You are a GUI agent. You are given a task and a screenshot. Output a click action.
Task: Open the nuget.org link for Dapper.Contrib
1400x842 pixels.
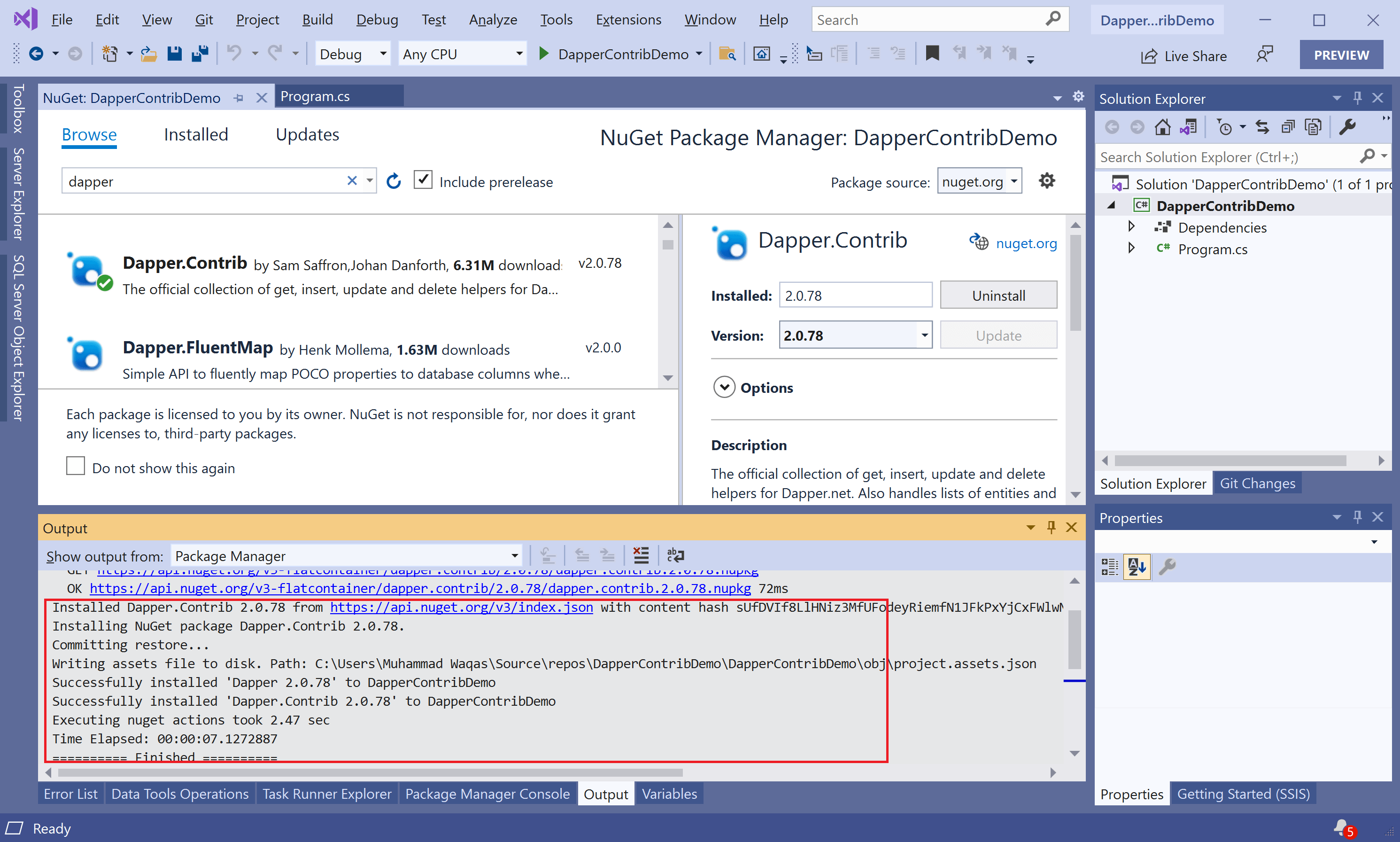tap(1026, 243)
